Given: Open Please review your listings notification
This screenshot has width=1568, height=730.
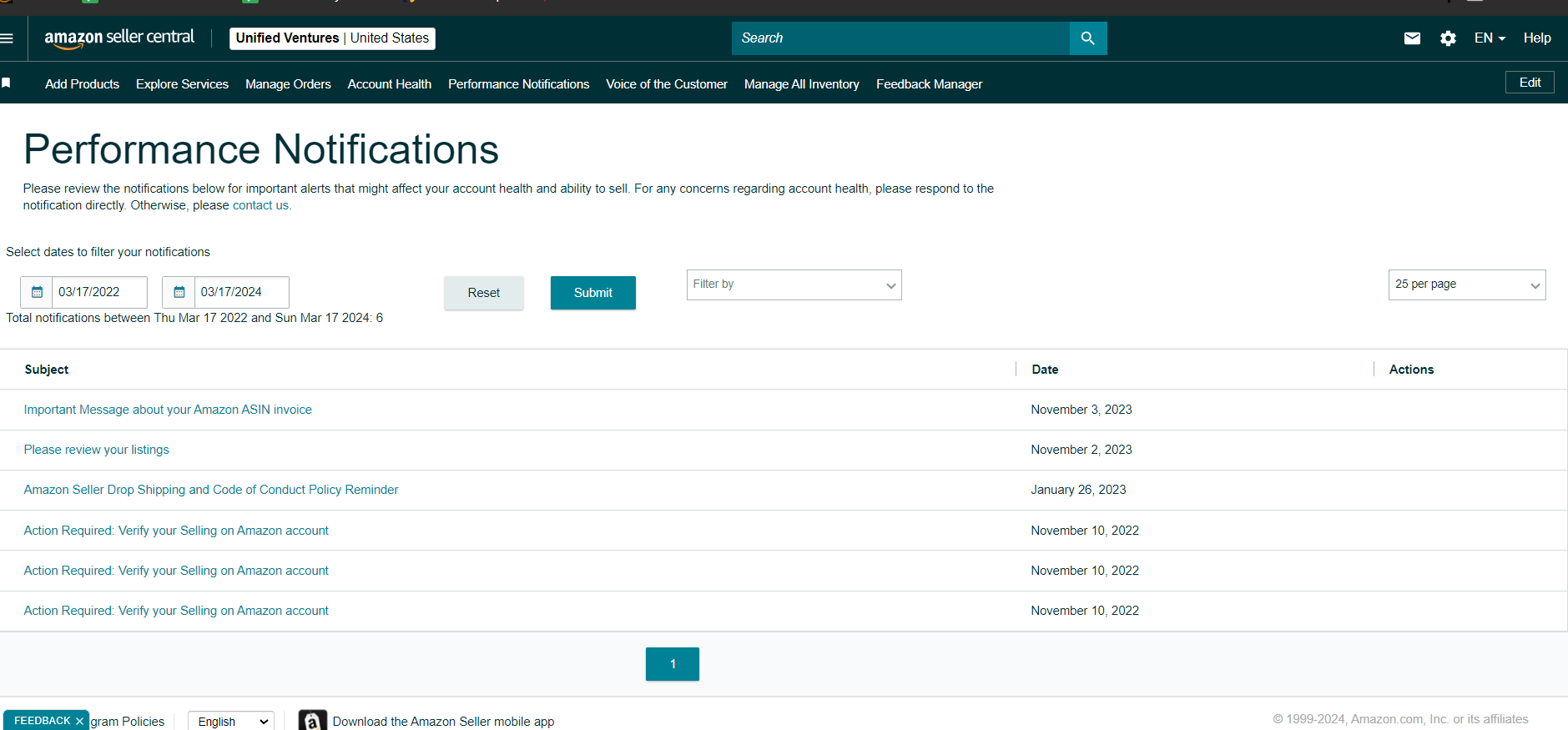Looking at the screenshot, I should pos(96,450).
